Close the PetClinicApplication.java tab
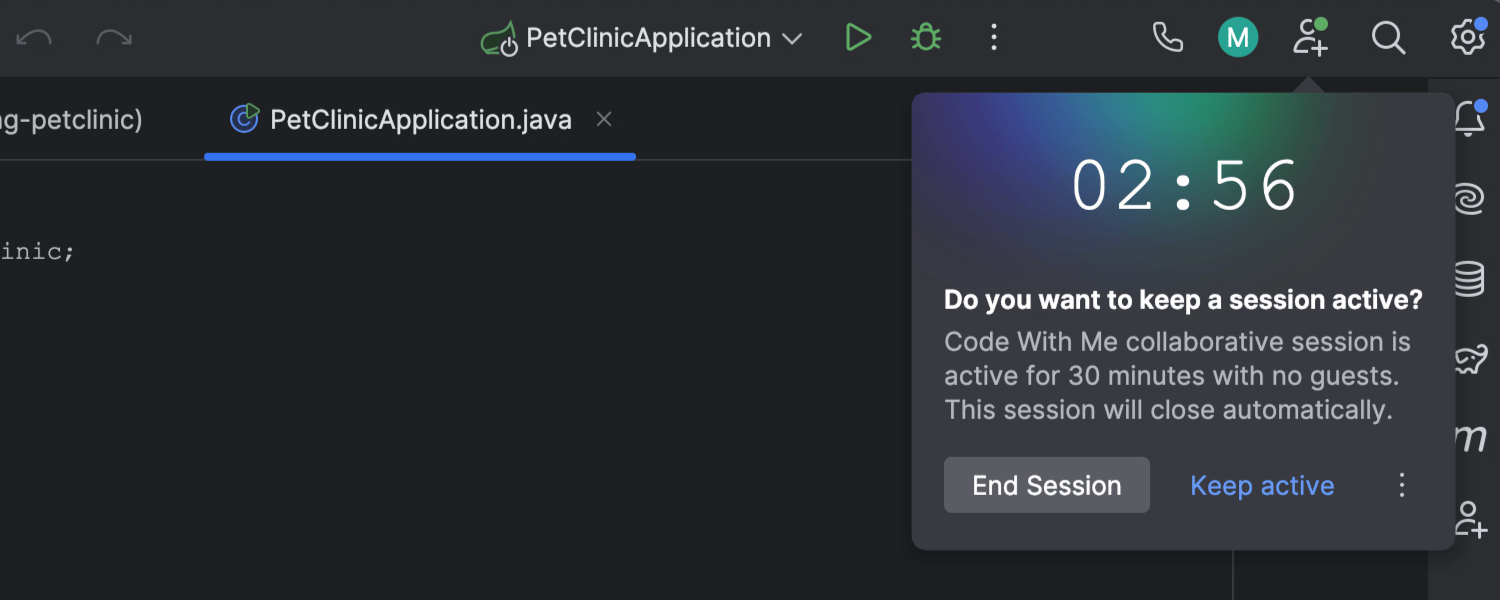The height and width of the screenshot is (600, 1500). tap(604, 120)
